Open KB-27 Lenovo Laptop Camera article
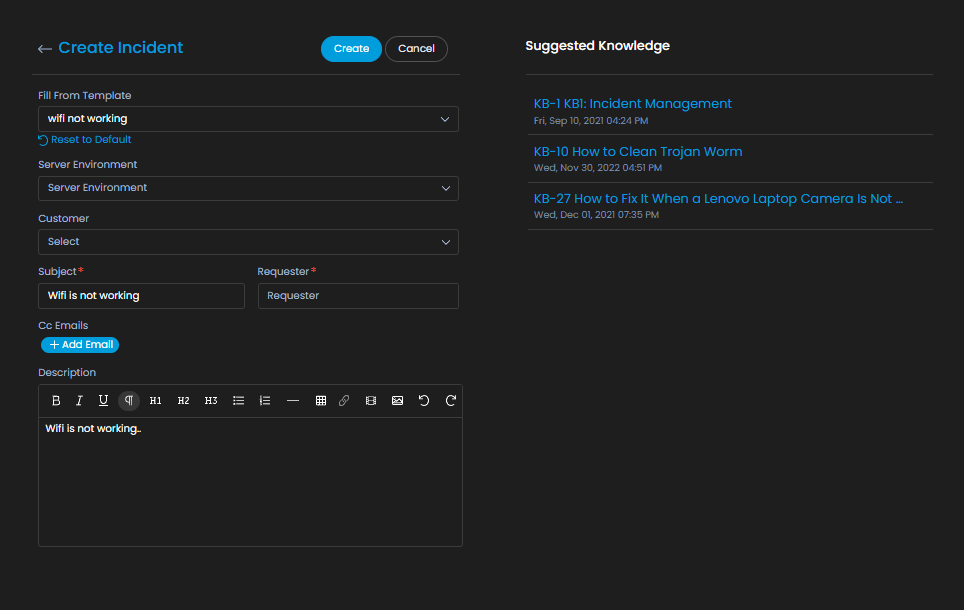The image size is (964, 610). (x=718, y=199)
